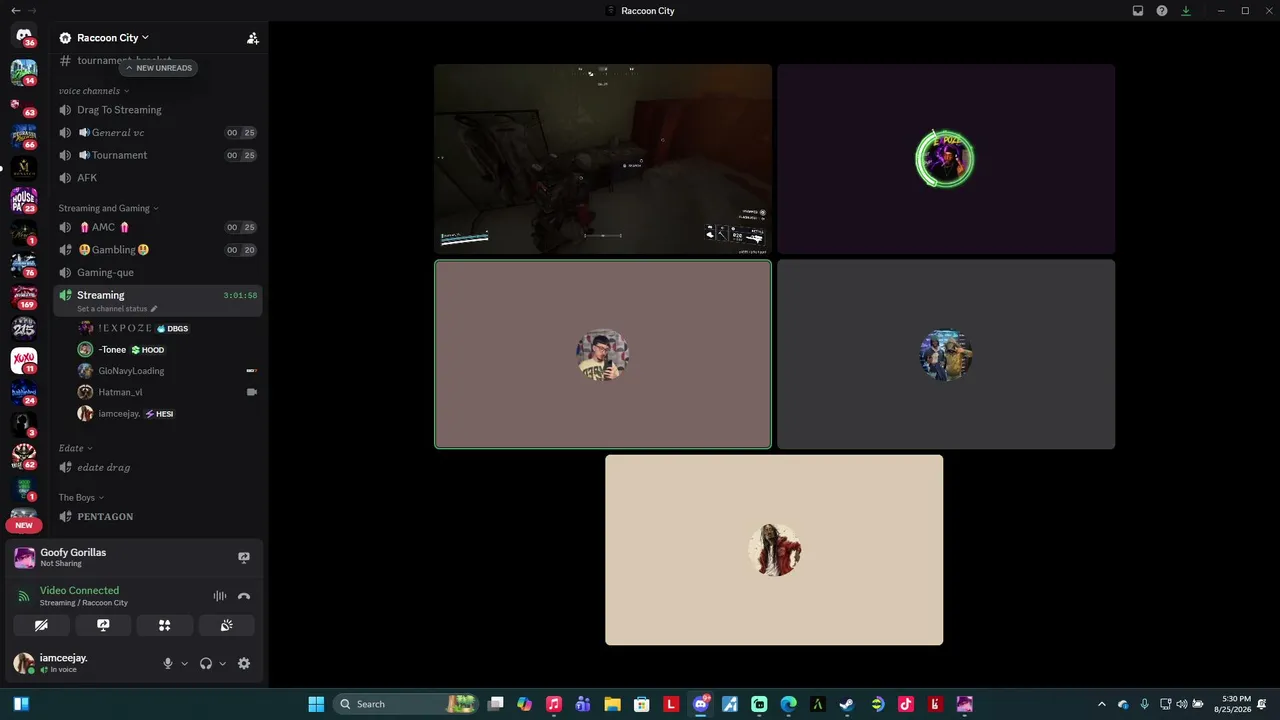1280x720 pixels.
Task: Open Steam from the taskbar
Action: coord(847,704)
